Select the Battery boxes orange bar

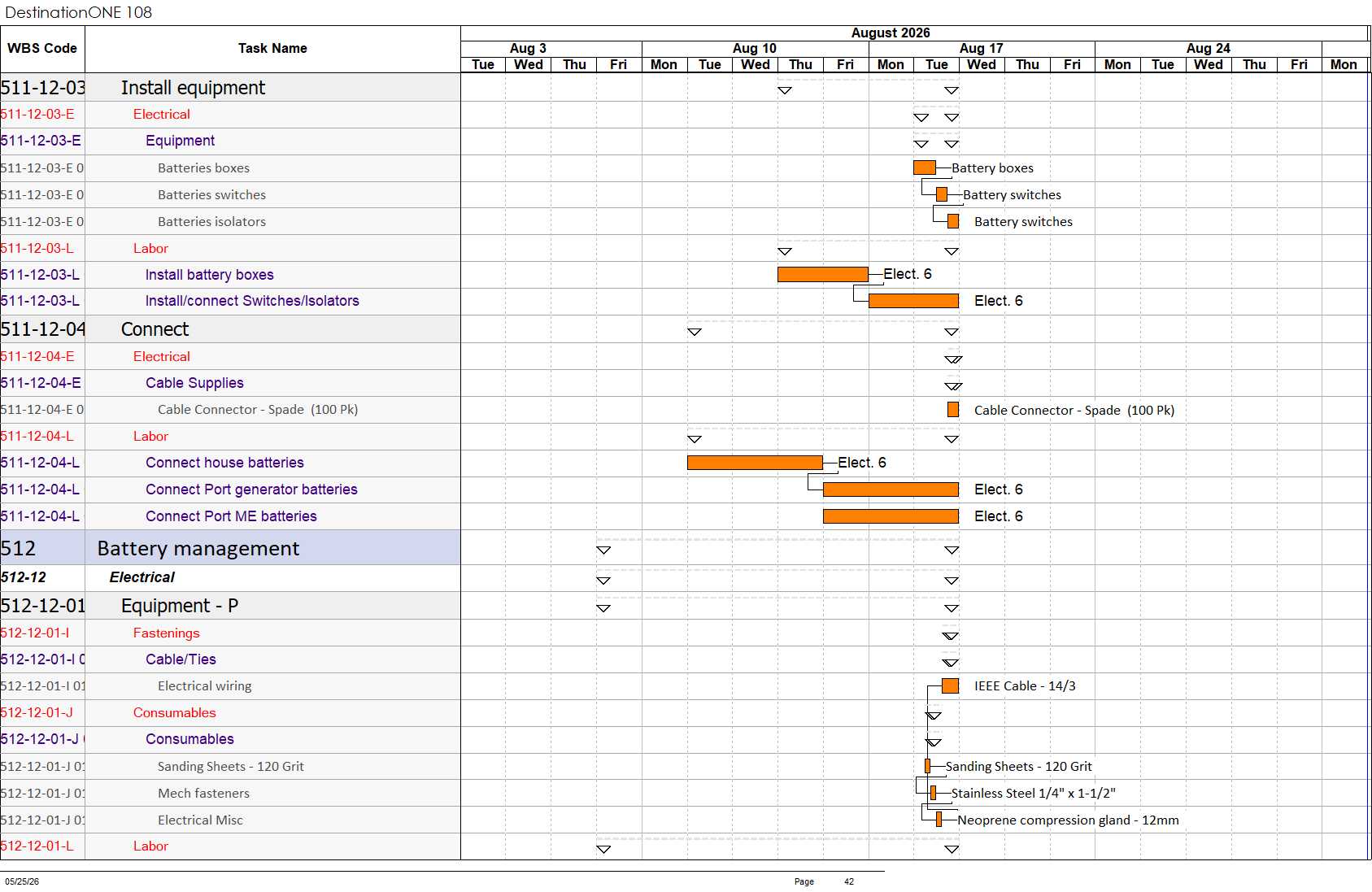pyautogui.click(x=925, y=168)
